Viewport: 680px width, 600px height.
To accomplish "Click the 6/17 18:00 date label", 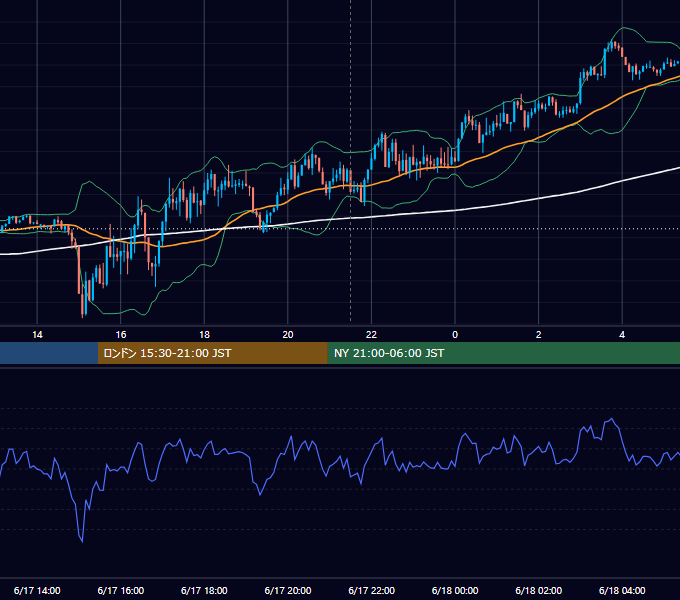I will pos(204,590).
